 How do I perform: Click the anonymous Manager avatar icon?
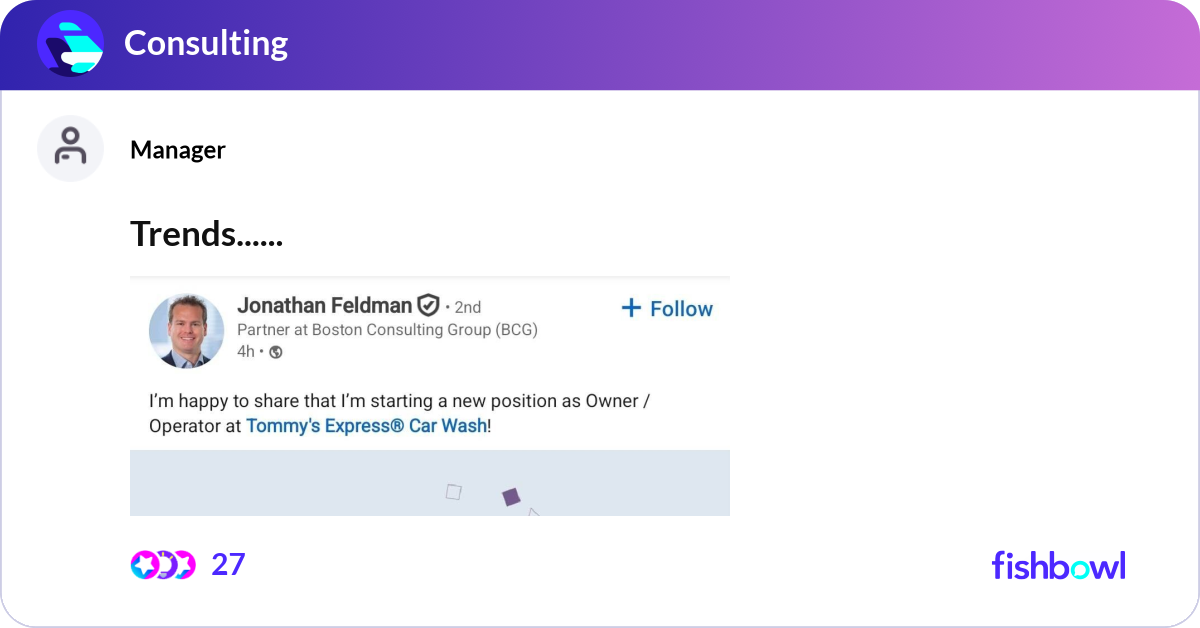tap(70, 148)
